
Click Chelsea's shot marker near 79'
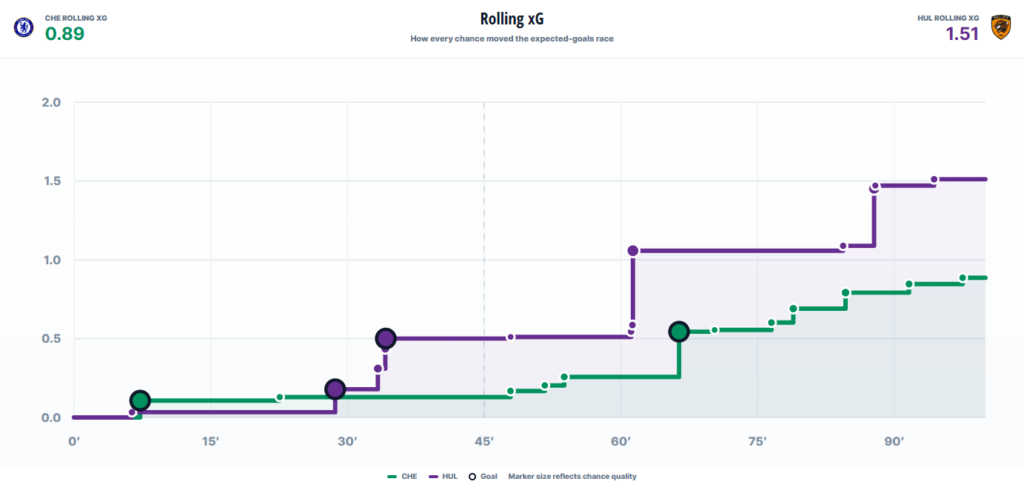pos(793,308)
